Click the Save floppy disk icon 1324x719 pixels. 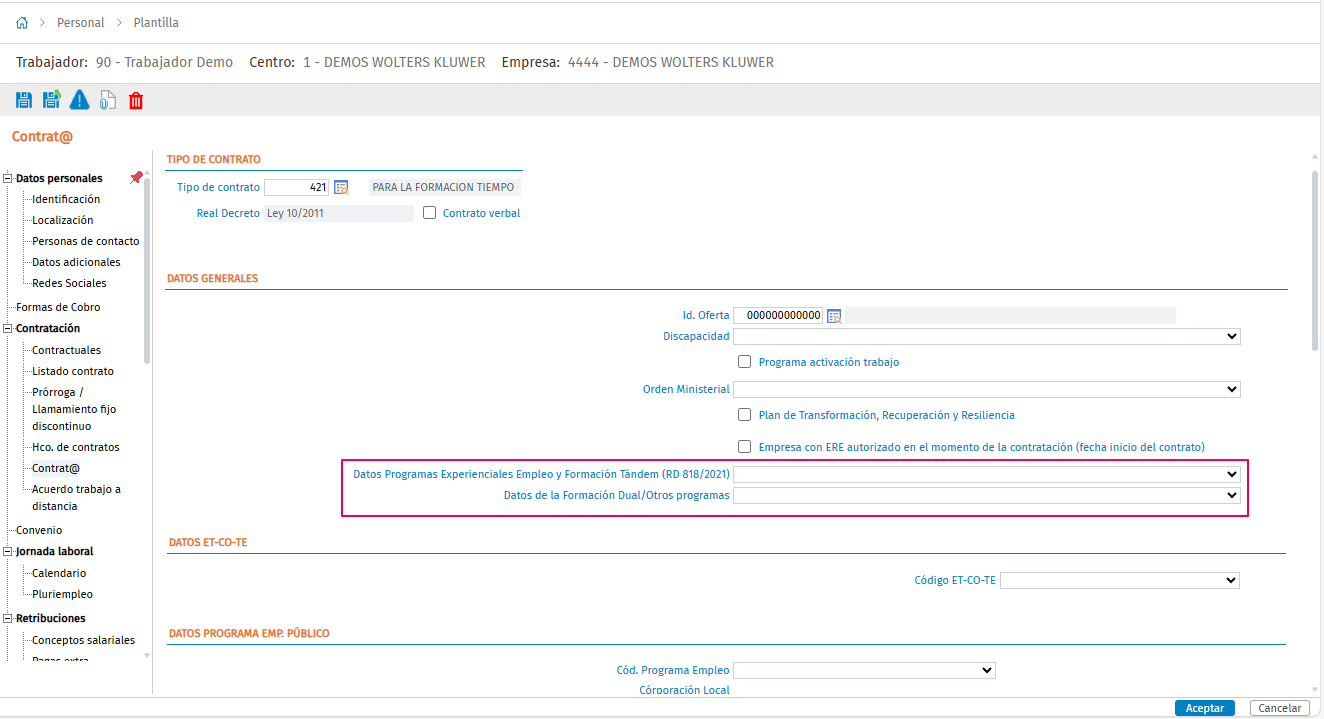24,100
